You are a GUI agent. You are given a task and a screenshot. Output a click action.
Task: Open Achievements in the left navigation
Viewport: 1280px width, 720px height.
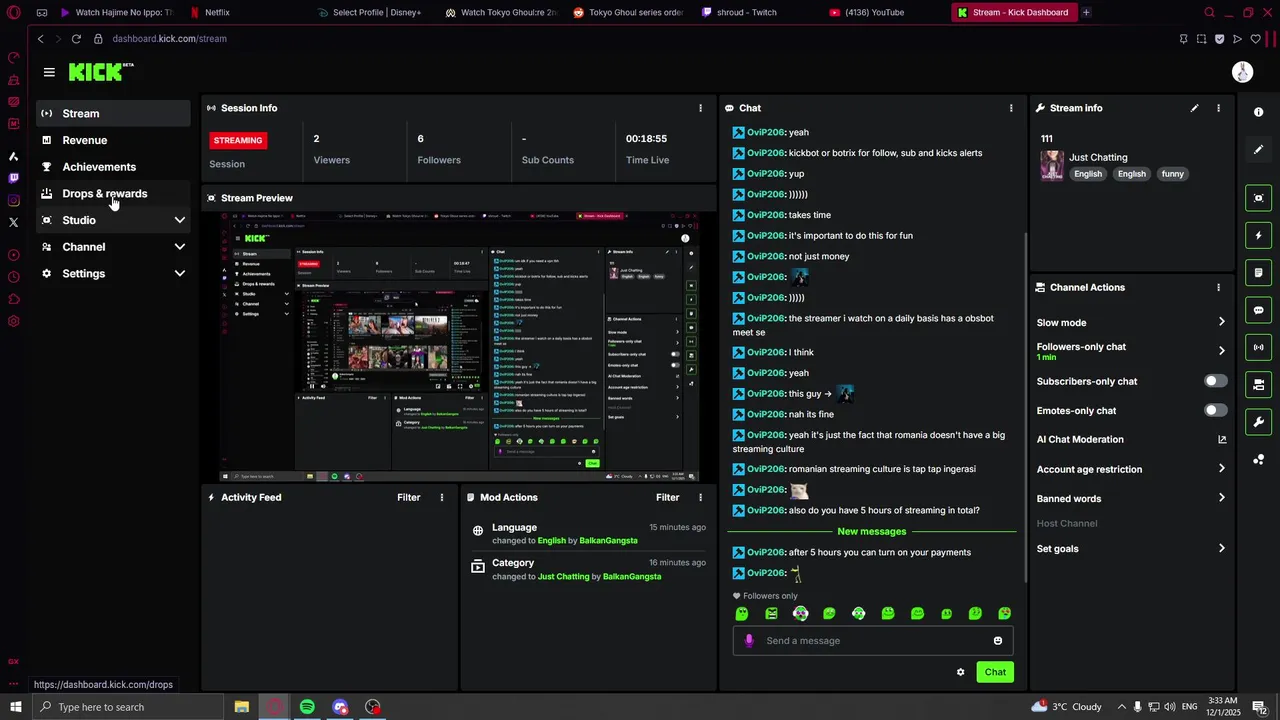[113, 167]
